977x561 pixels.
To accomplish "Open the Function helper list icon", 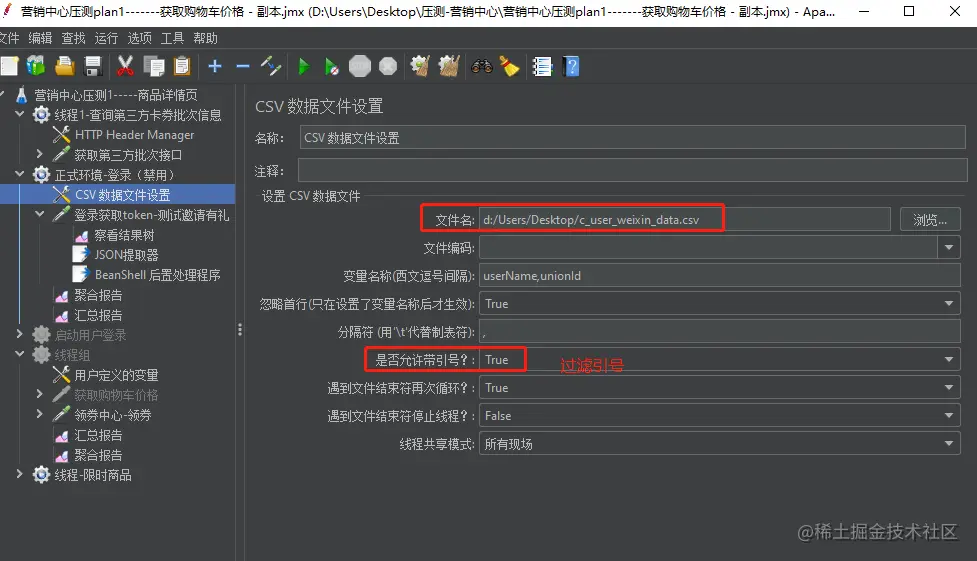I will click(542, 66).
